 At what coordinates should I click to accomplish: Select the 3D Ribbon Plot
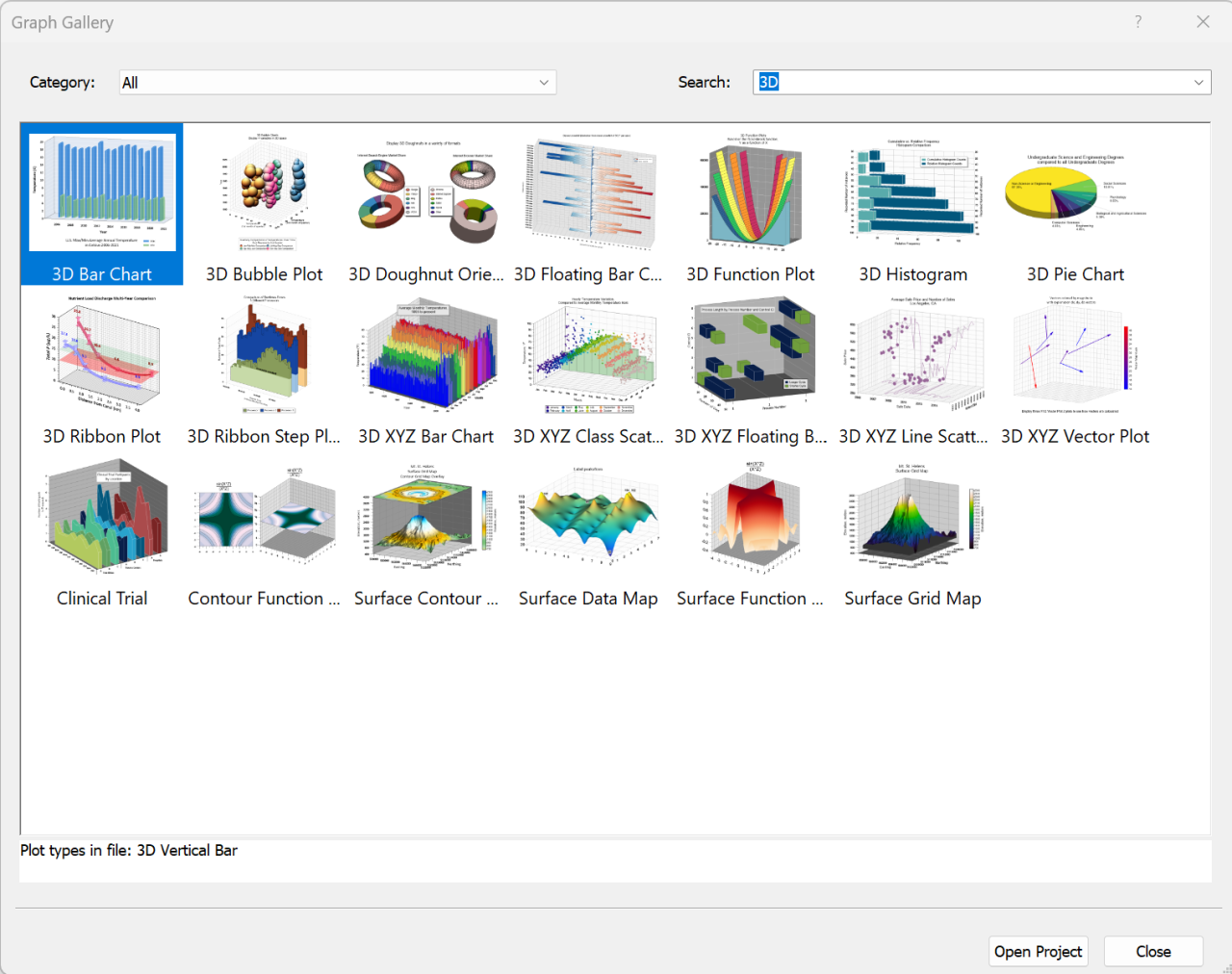click(x=102, y=354)
